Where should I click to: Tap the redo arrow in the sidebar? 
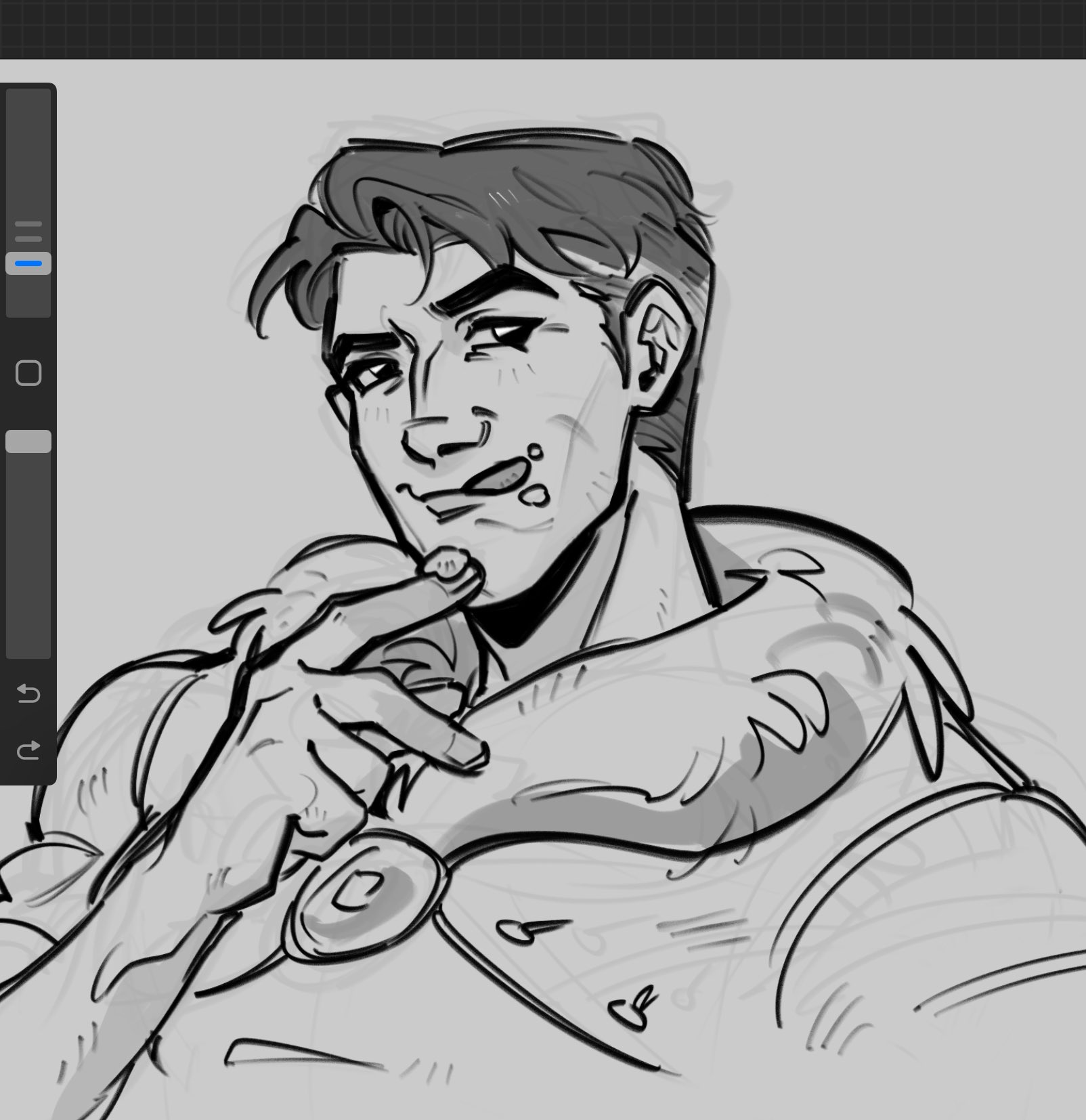(28, 750)
